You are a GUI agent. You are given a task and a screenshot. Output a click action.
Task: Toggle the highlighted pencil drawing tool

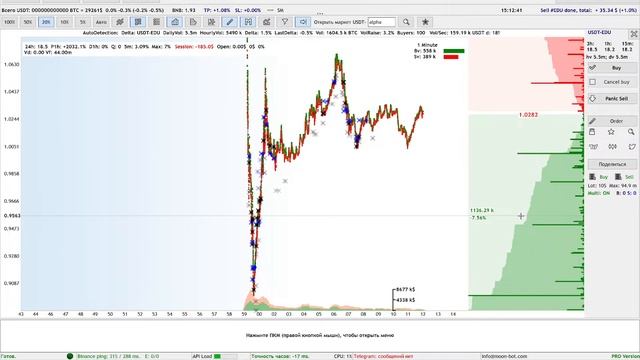tap(230, 22)
